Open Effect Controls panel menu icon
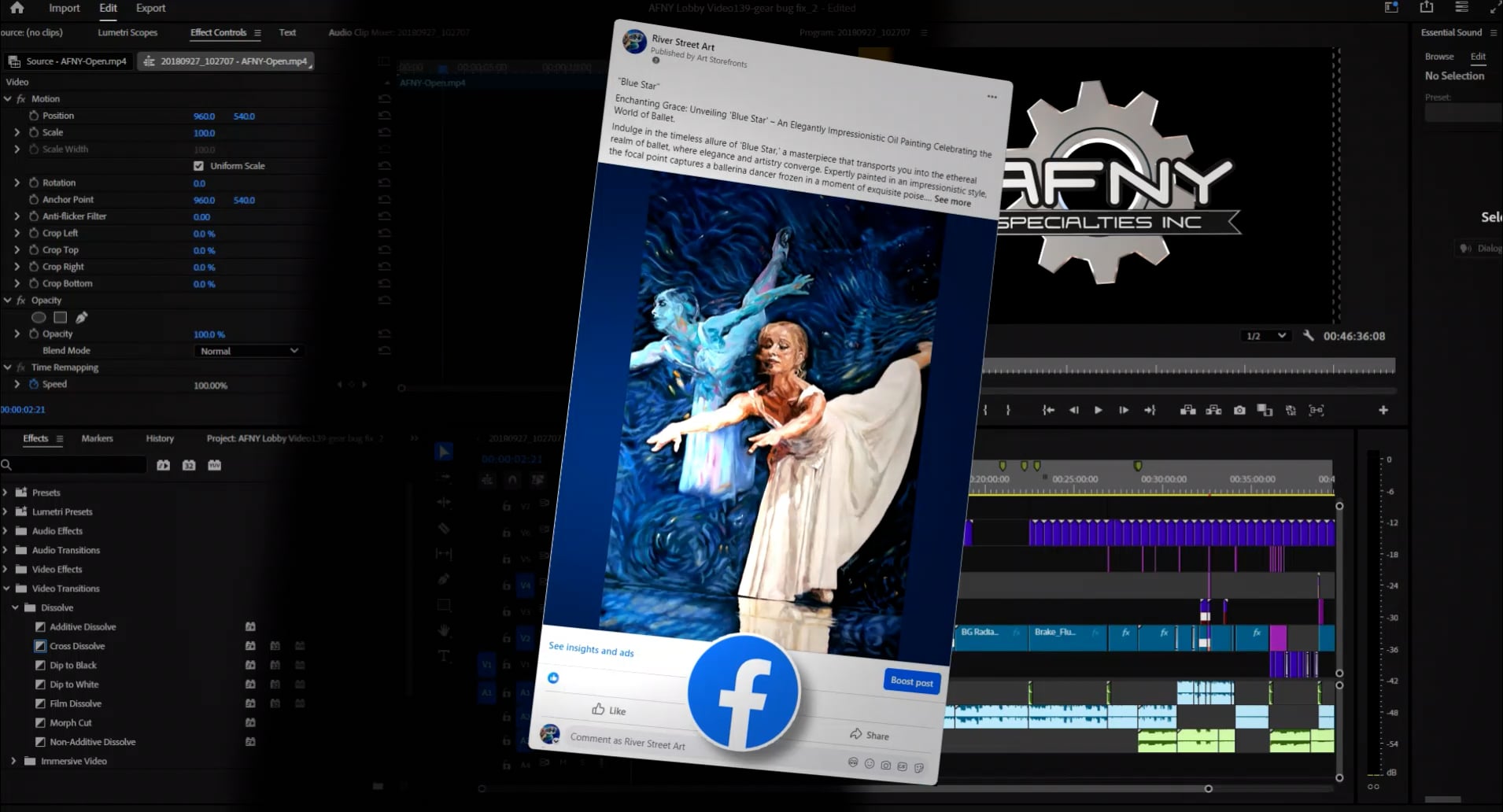 (257, 32)
